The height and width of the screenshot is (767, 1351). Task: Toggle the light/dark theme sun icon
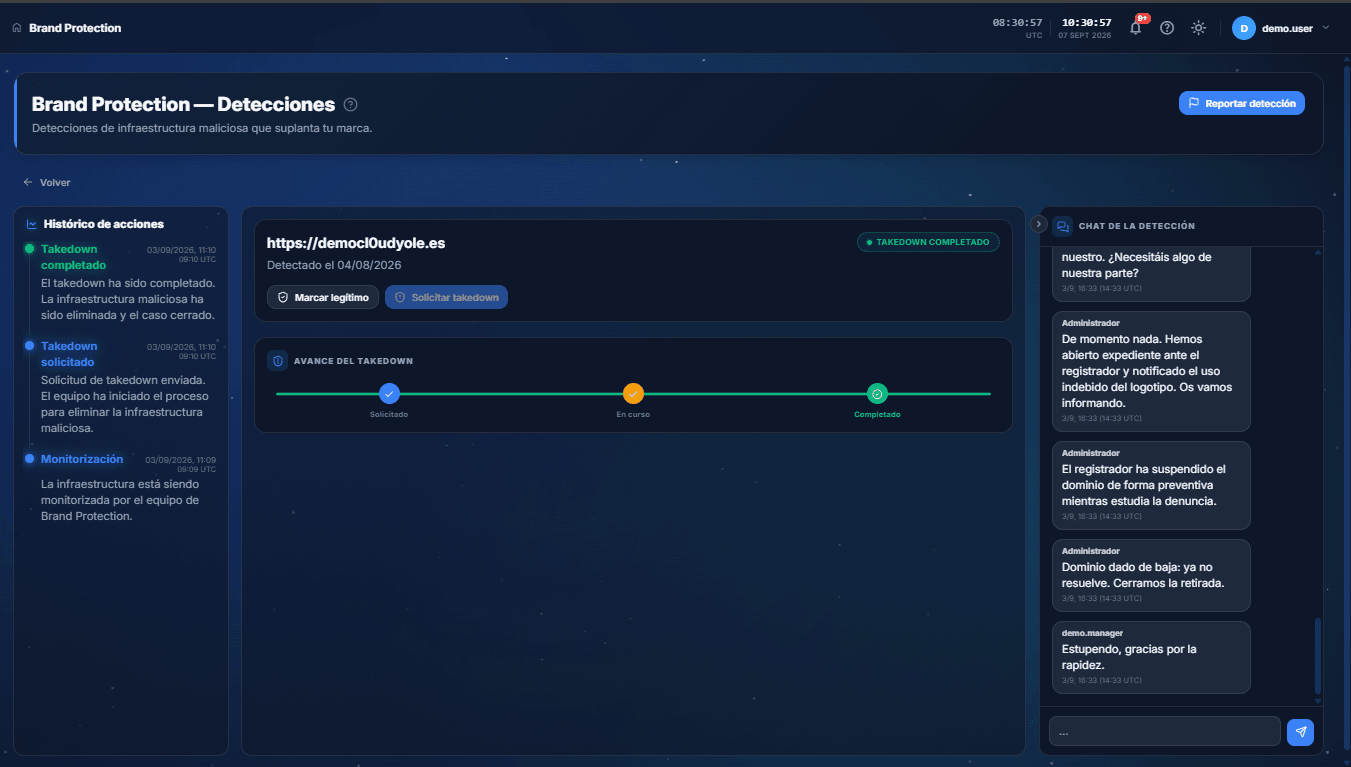coord(1198,28)
